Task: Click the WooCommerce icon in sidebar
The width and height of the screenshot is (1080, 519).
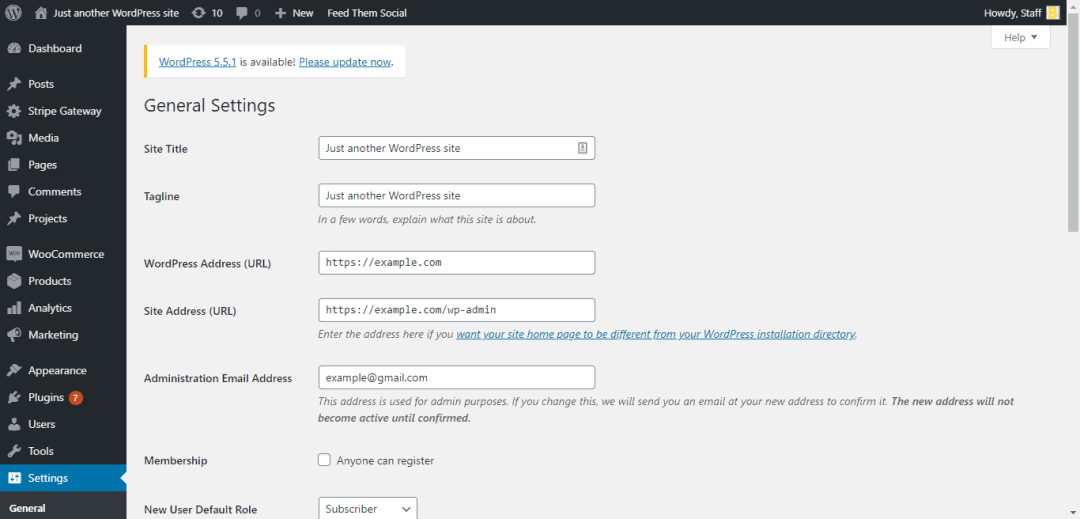Action: pyautogui.click(x=14, y=254)
